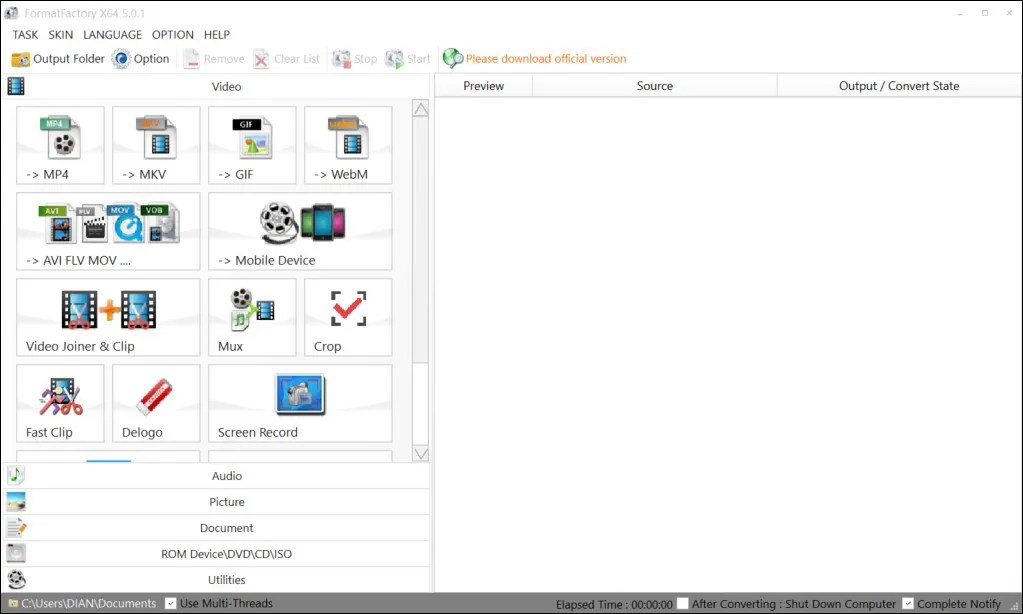This screenshot has width=1023, height=614.
Task: Choose the -> MKV conversion tile
Action: click(x=156, y=145)
